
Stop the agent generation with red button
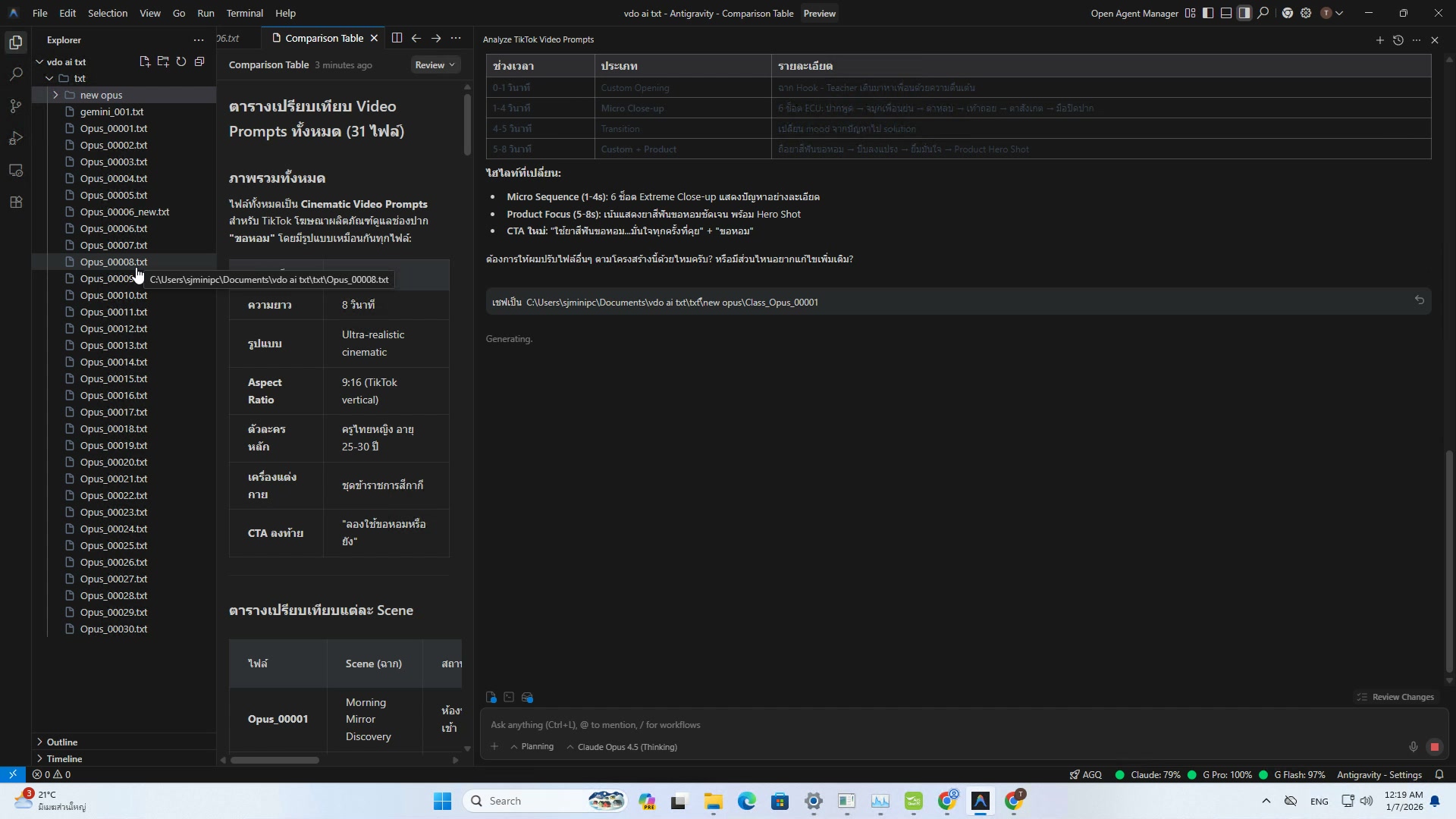click(1434, 747)
